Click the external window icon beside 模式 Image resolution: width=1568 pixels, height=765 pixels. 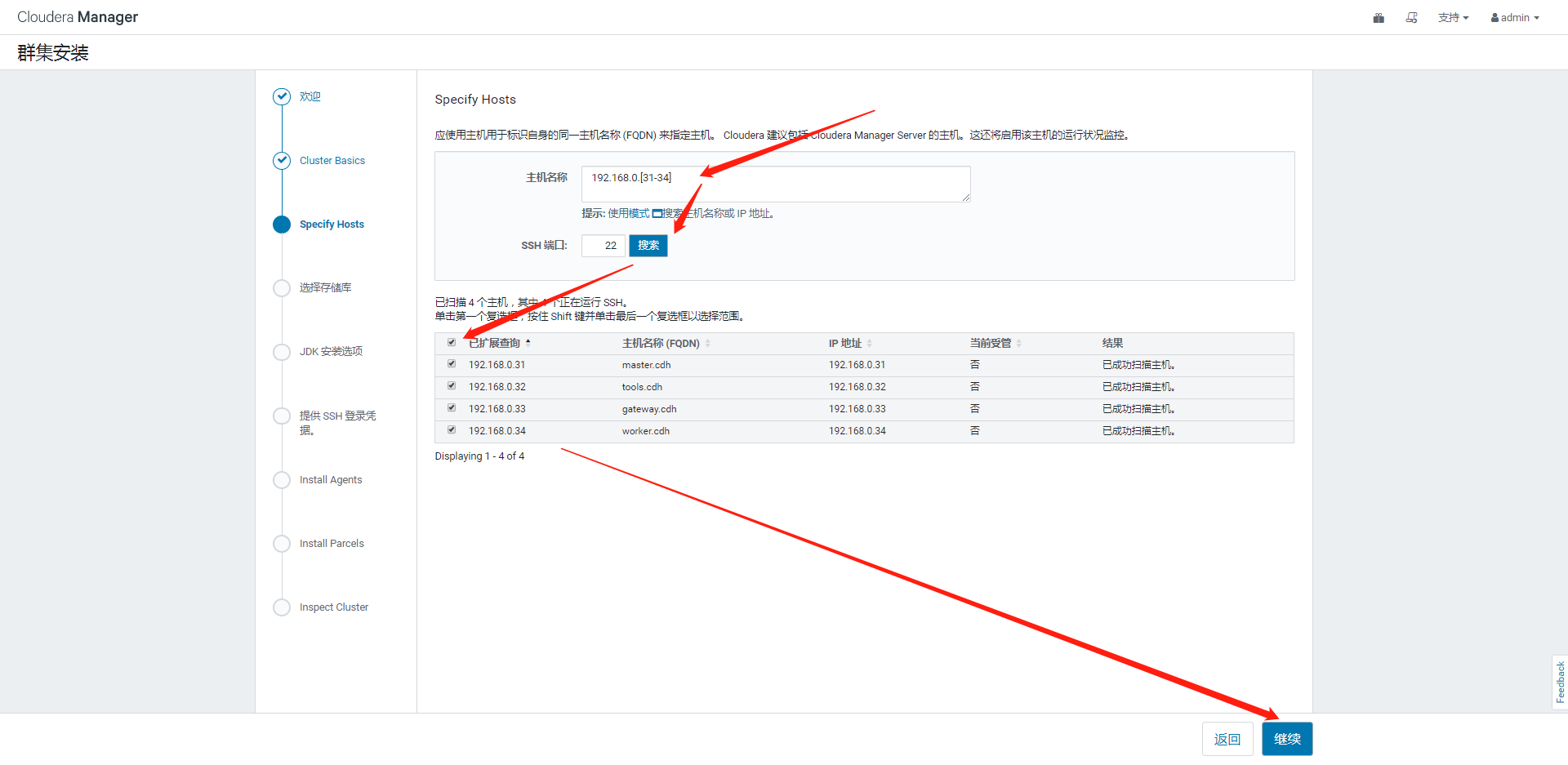[x=657, y=214]
